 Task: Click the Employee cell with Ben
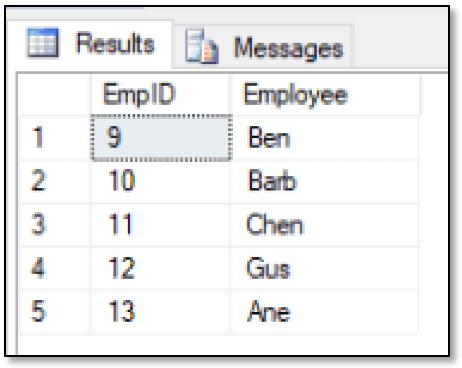click(324, 137)
